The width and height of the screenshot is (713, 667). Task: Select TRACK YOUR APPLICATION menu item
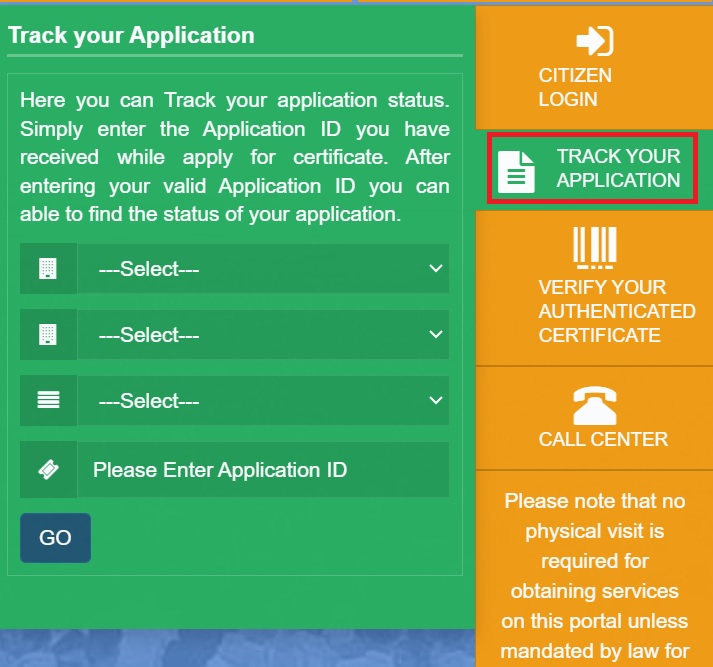pos(592,168)
